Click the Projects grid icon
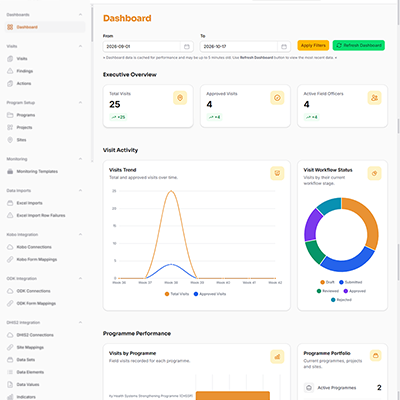Image resolution: width=400 pixels, height=400 pixels. click(10, 127)
